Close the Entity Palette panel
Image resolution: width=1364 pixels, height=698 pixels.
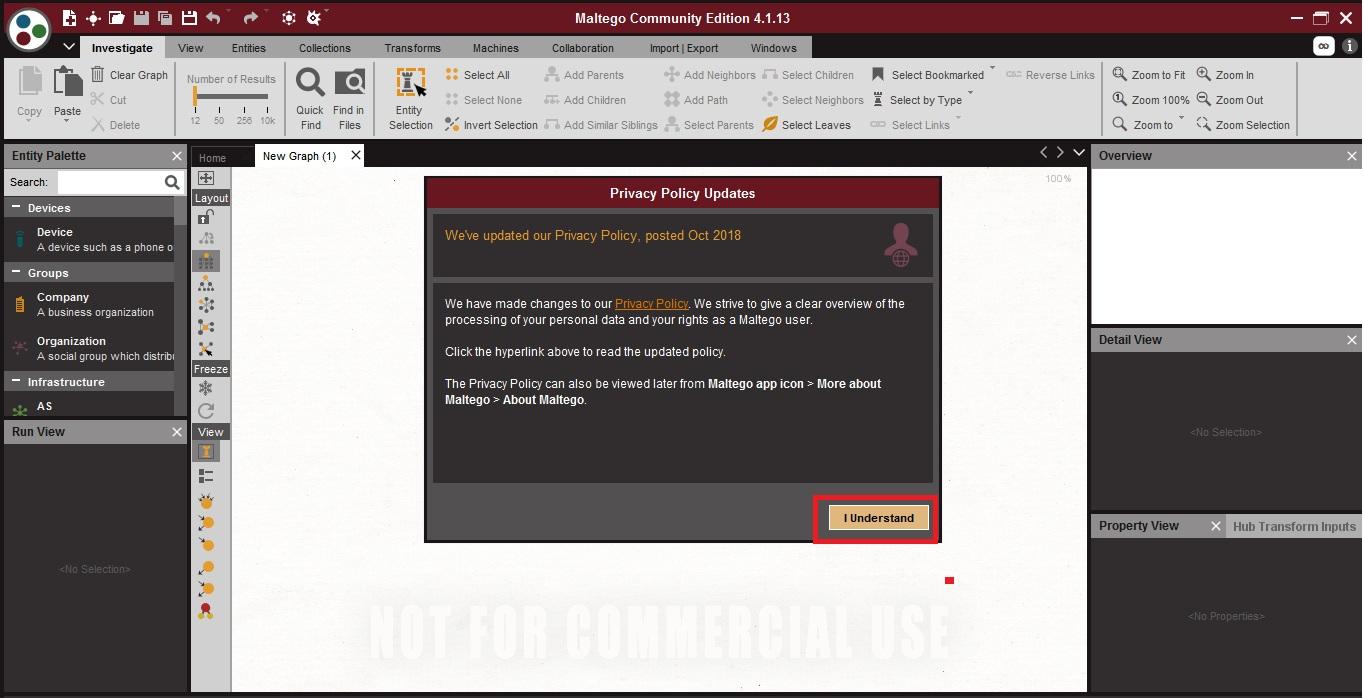pos(177,156)
